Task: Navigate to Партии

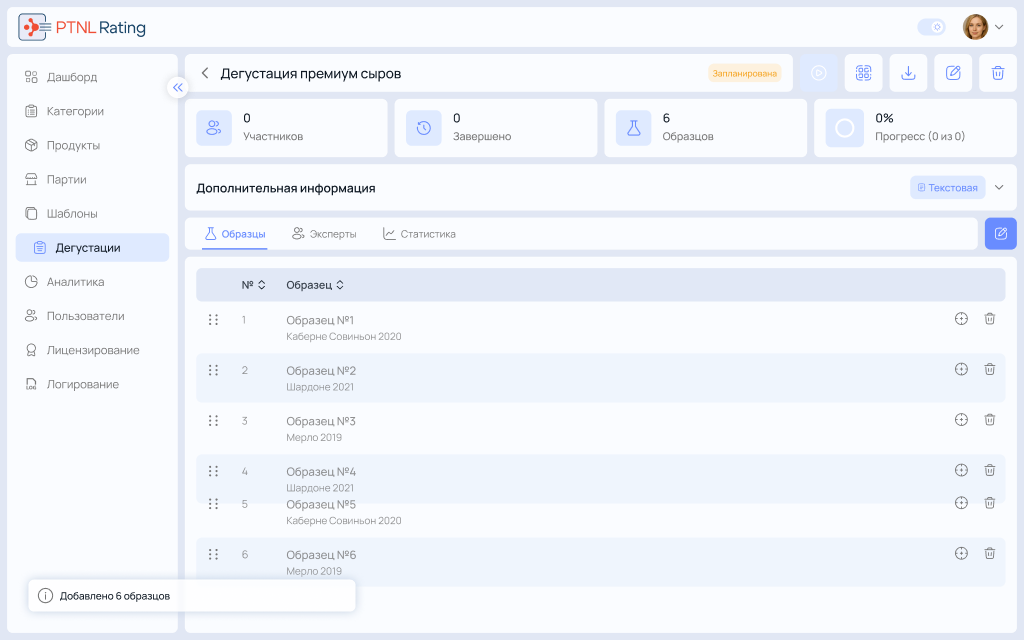Action: 92,180
